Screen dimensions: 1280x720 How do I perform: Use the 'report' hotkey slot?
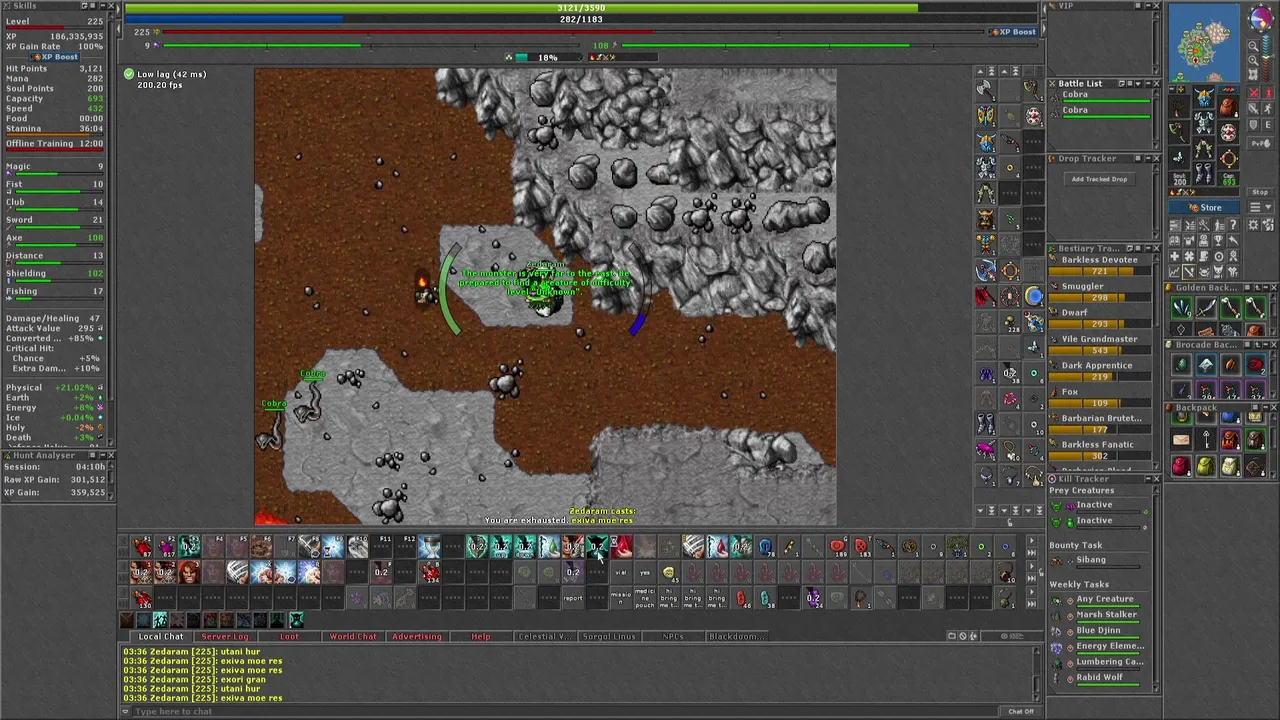[573, 598]
